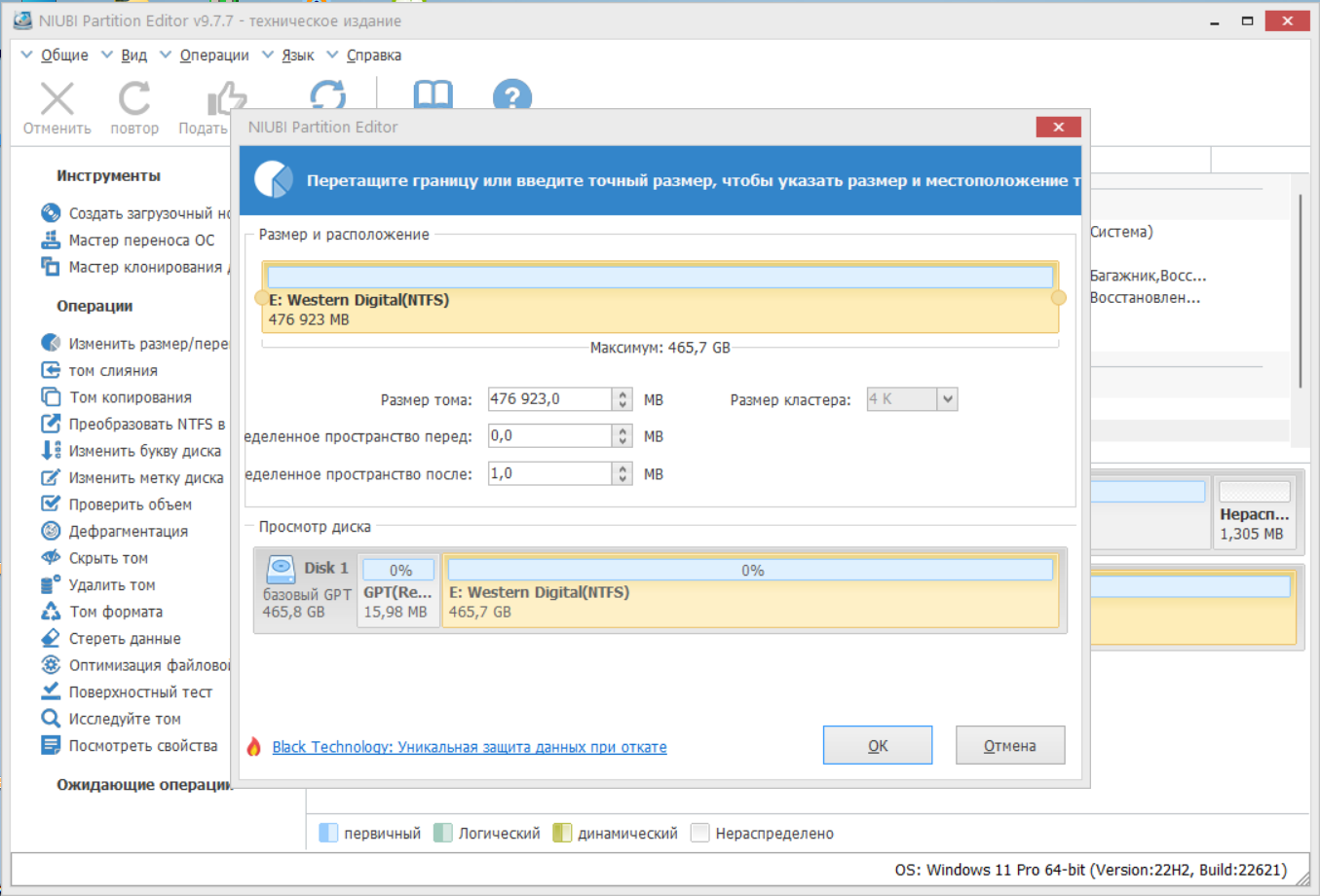
Task: Select Удалить том operation
Action: [x=111, y=584]
